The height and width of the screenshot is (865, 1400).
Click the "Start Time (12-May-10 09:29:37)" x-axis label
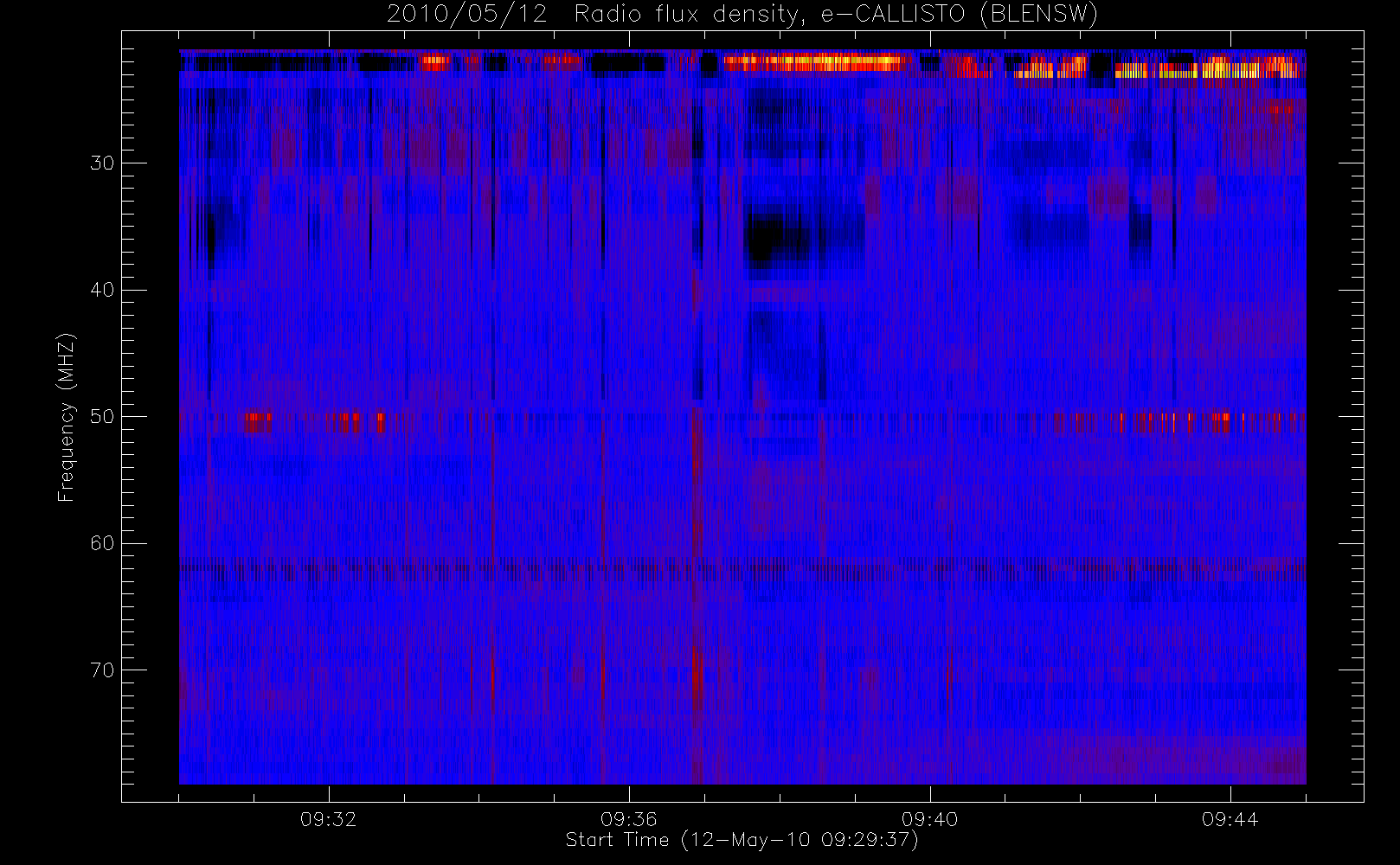[742, 840]
